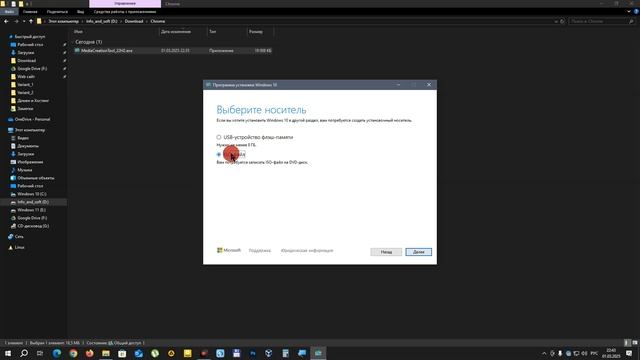Select the ISO file radio option
Screen dimensions: 640x360
(x=219, y=154)
